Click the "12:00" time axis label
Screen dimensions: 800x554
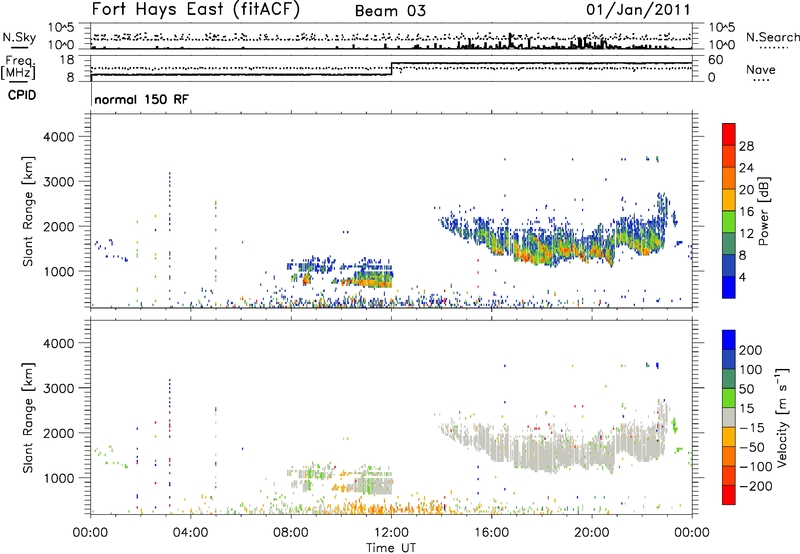pyautogui.click(x=391, y=533)
